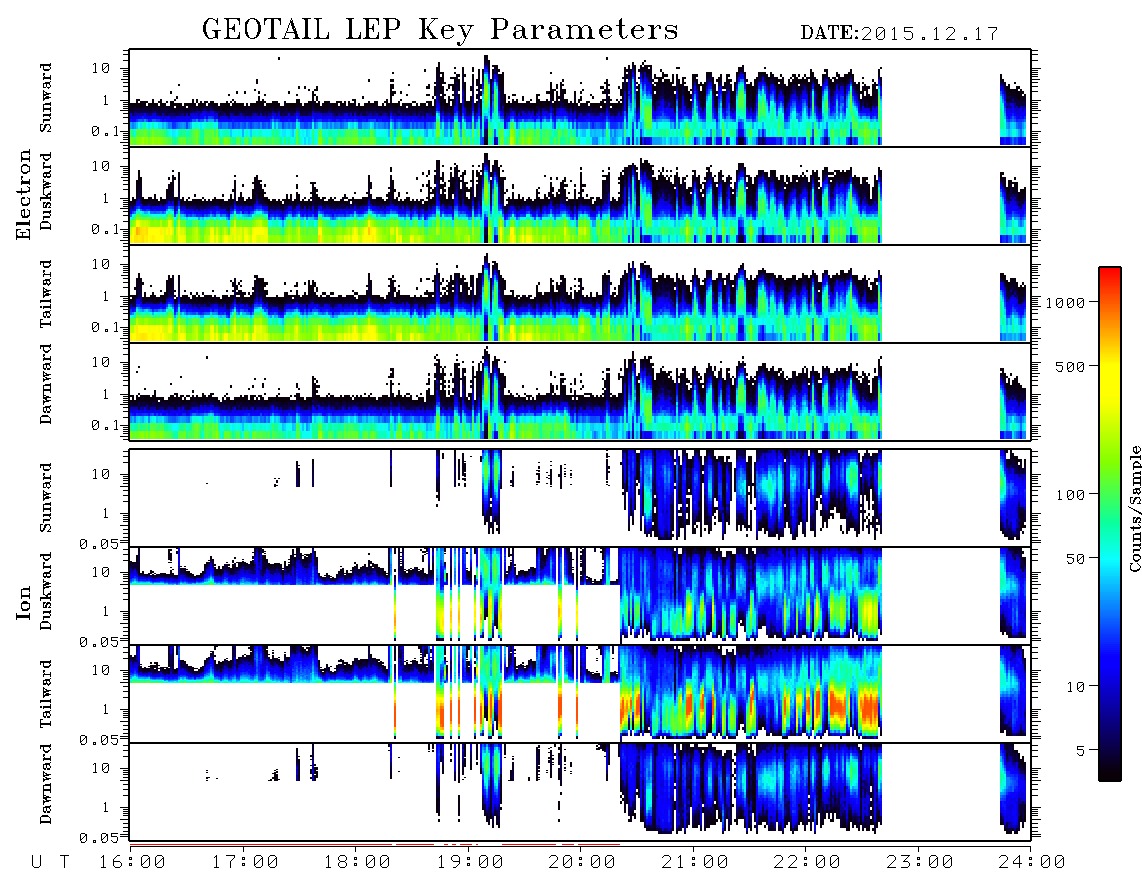
Task: Click the '17:00' UT time label
Action: click(245, 863)
